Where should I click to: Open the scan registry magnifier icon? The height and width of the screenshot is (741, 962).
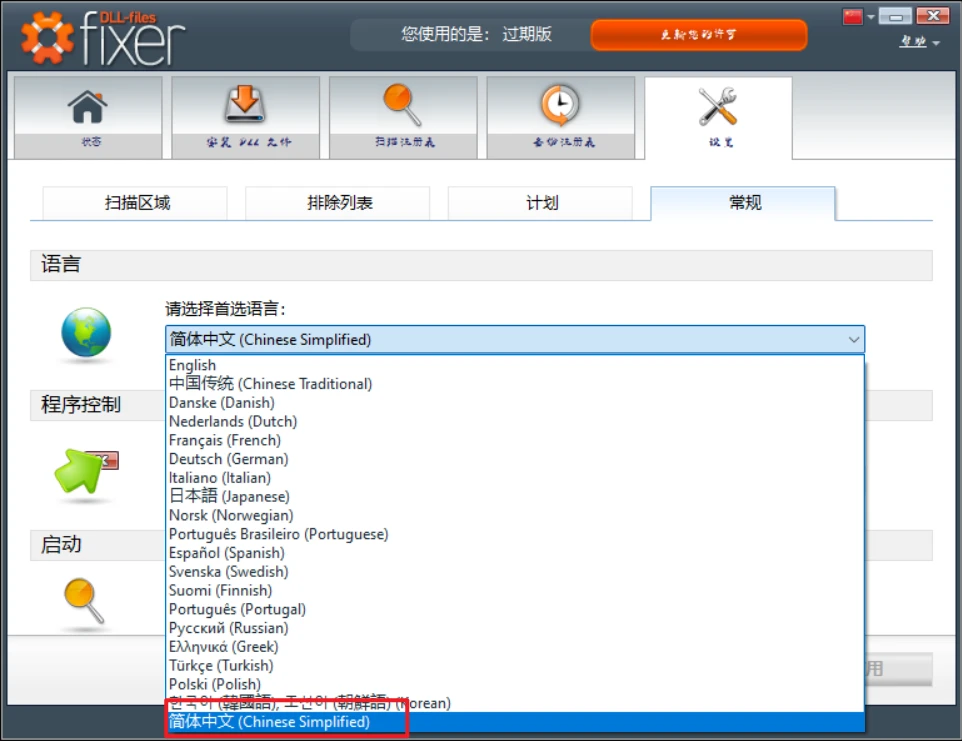pyautogui.click(x=402, y=107)
